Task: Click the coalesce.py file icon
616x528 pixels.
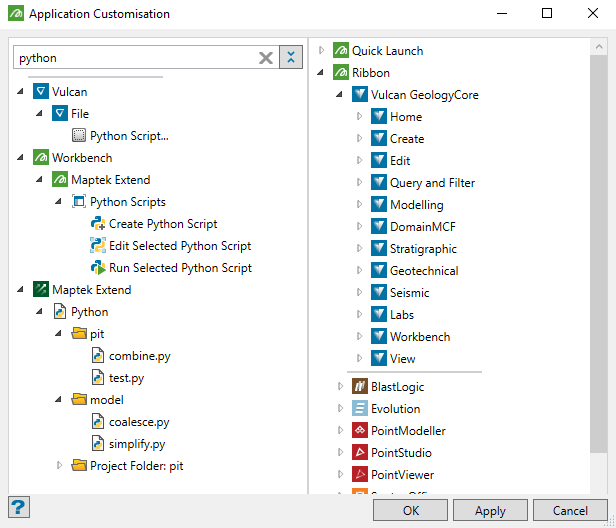Action: [98, 422]
